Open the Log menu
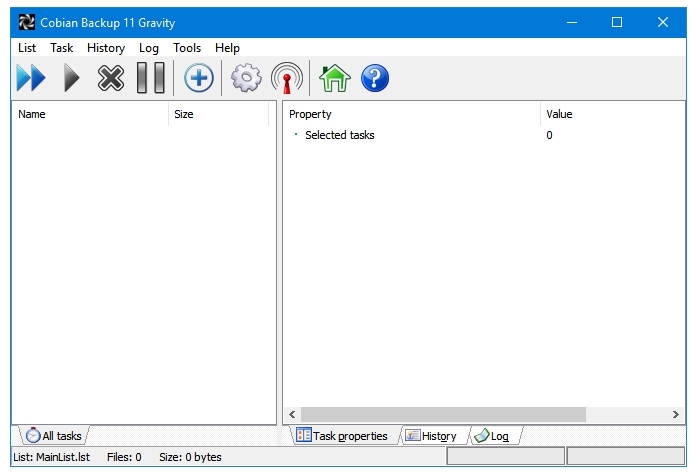This screenshot has width=697, height=474. click(x=148, y=48)
